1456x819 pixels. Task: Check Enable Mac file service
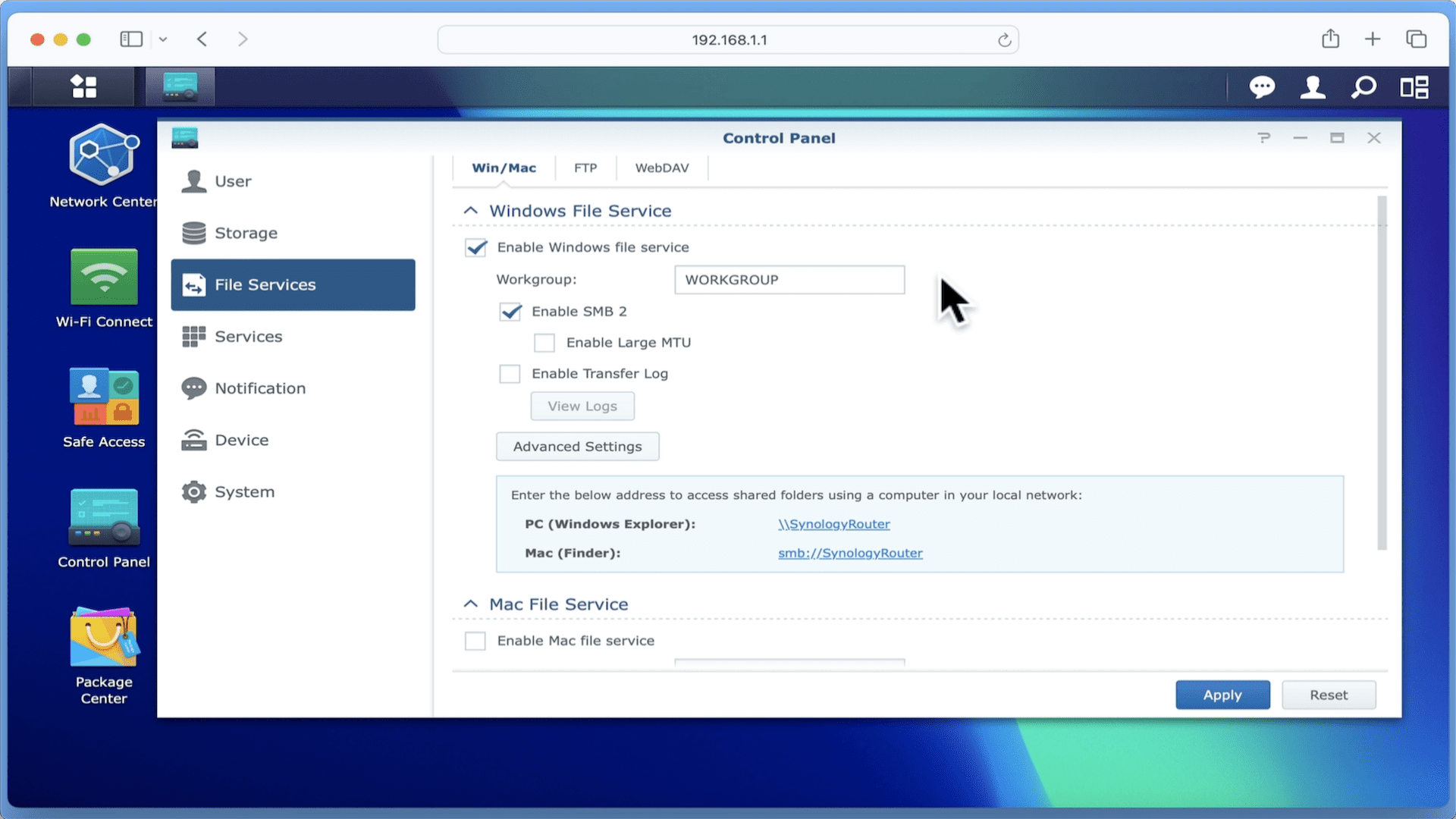pos(475,641)
